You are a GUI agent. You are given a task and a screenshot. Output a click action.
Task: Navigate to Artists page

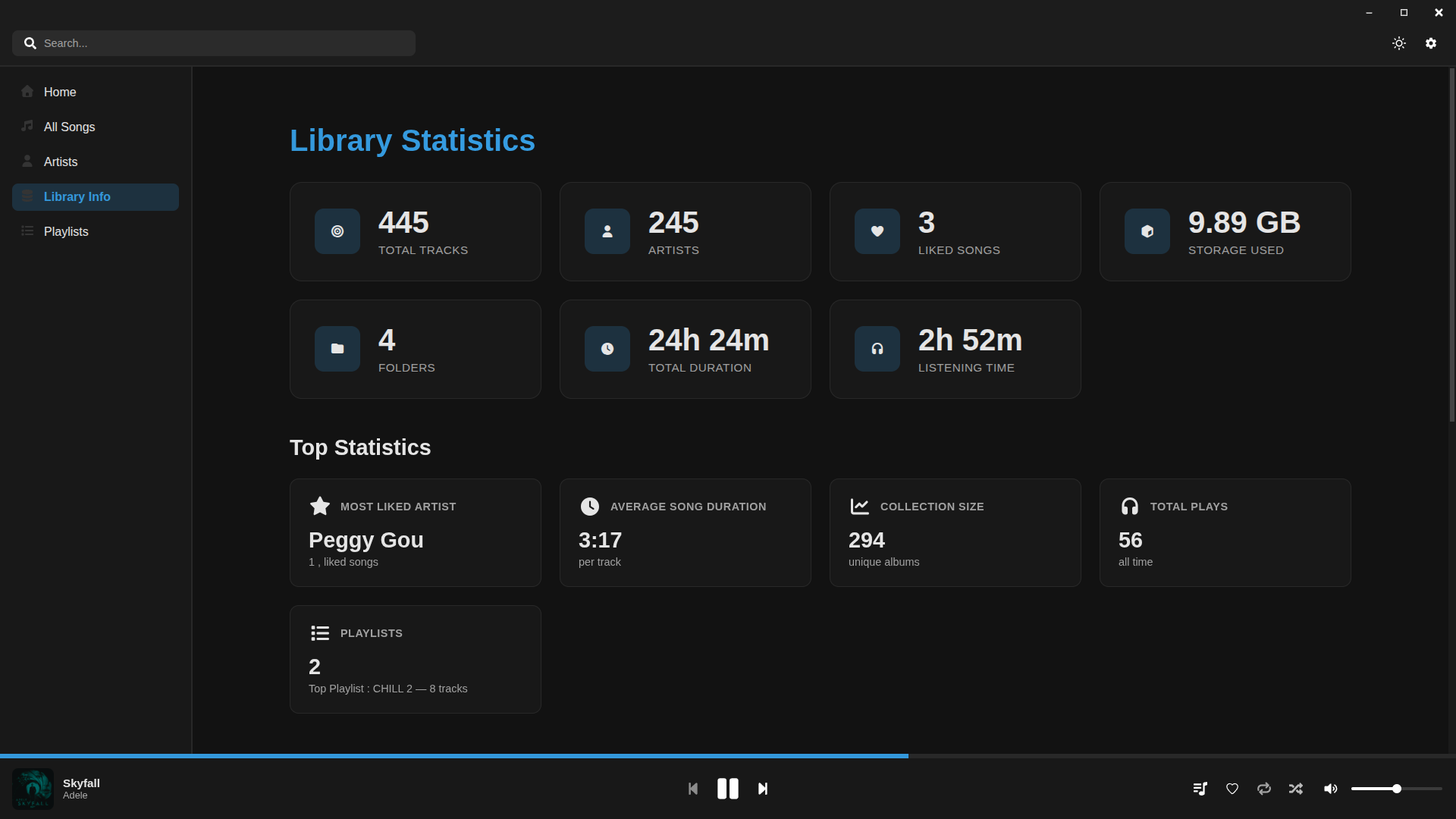61,162
